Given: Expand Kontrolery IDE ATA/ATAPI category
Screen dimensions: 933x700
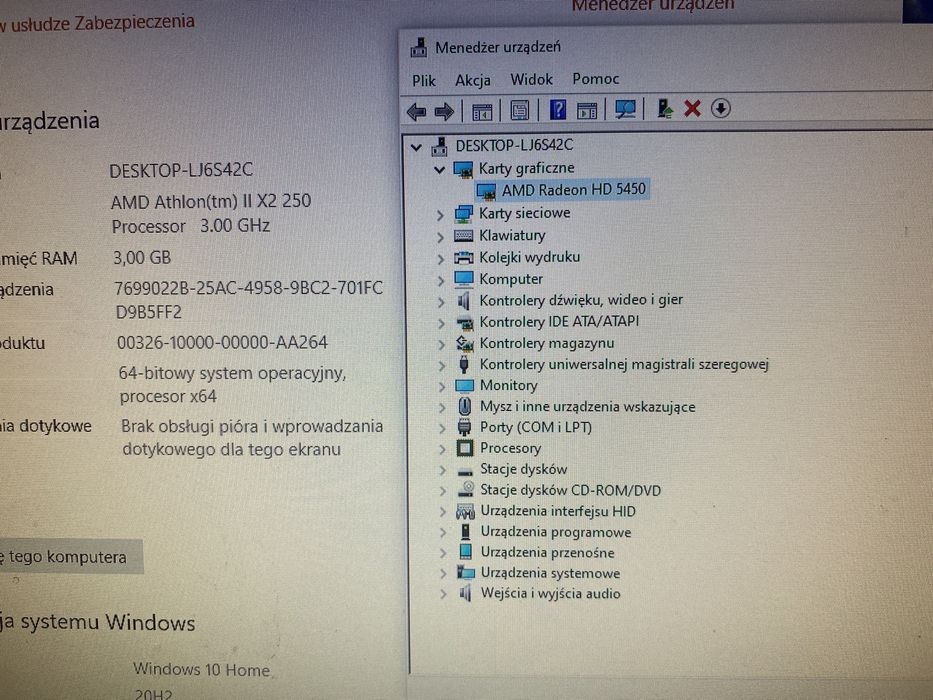Looking at the screenshot, I should [x=441, y=323].
